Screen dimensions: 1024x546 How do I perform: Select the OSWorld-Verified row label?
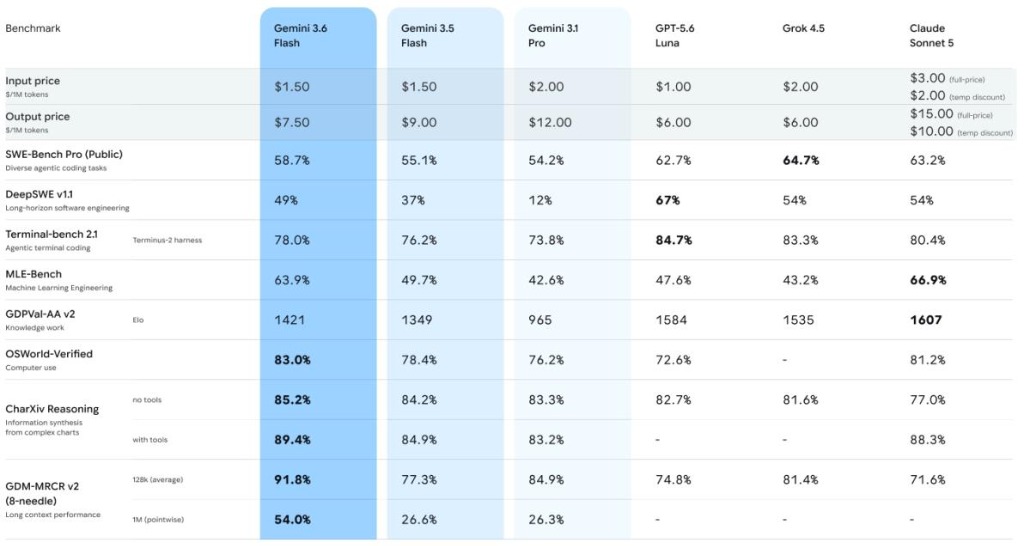coord(49,353)
